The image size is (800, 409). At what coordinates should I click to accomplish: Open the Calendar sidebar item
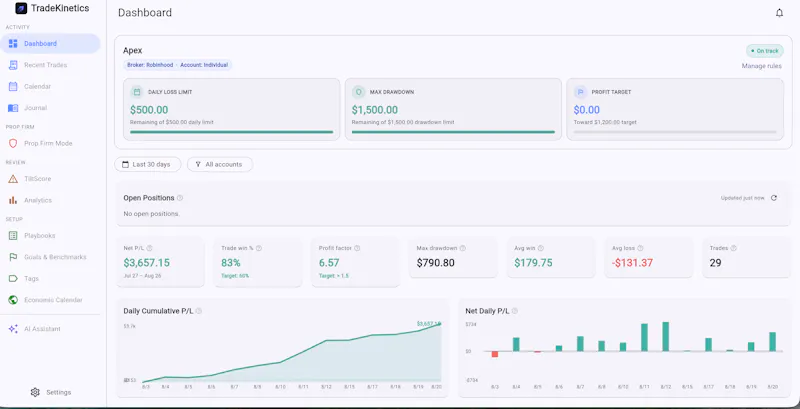pyautogui.click(x=51, y=87)
